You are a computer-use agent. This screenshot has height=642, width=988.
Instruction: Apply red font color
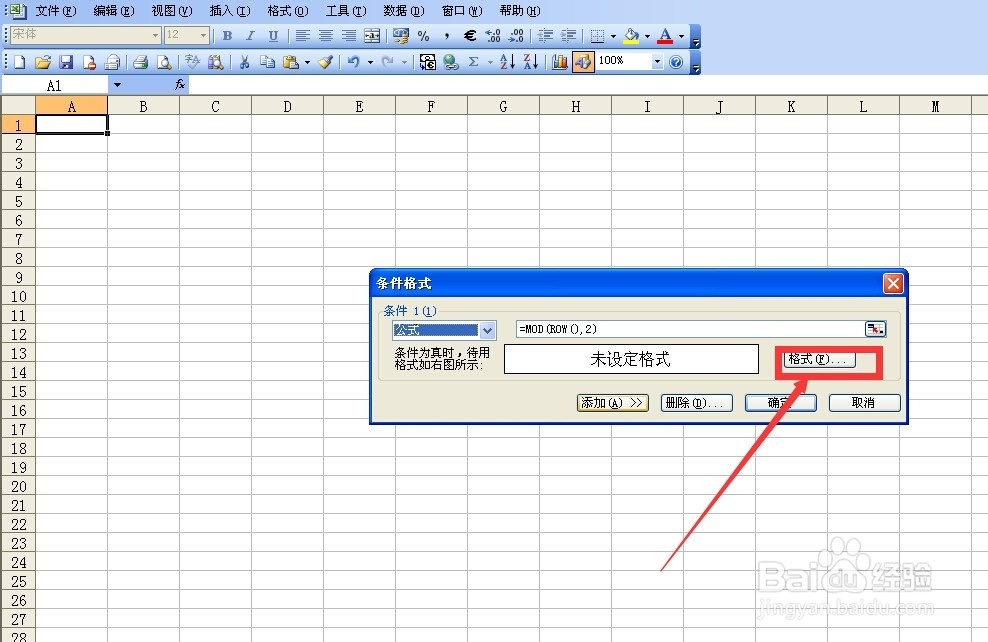pyautogui.click(x=665, y=36)
